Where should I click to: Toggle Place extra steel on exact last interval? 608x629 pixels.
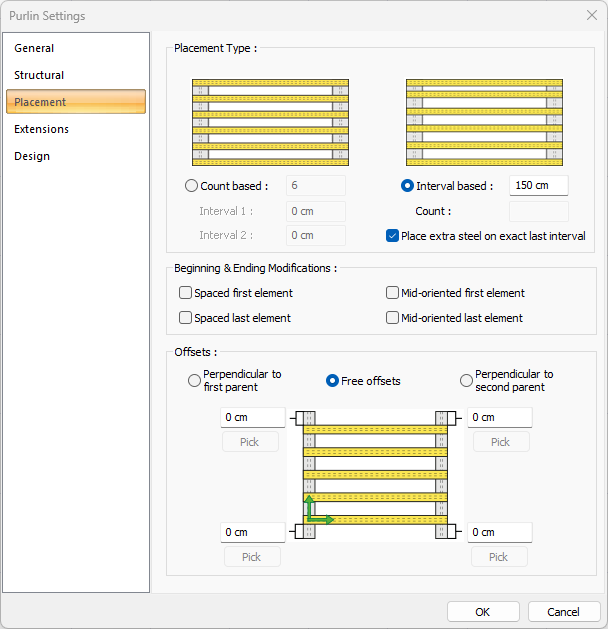coord(393,236)
